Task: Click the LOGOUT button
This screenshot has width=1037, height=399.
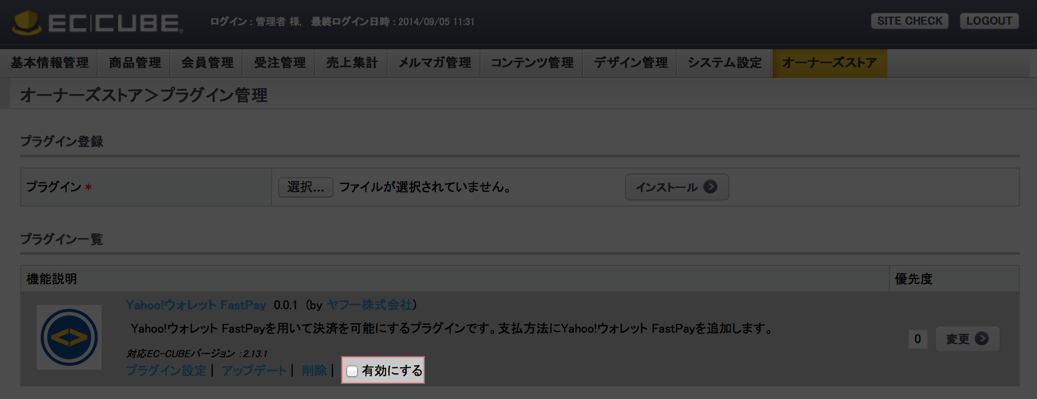Action: pos(989,21)
